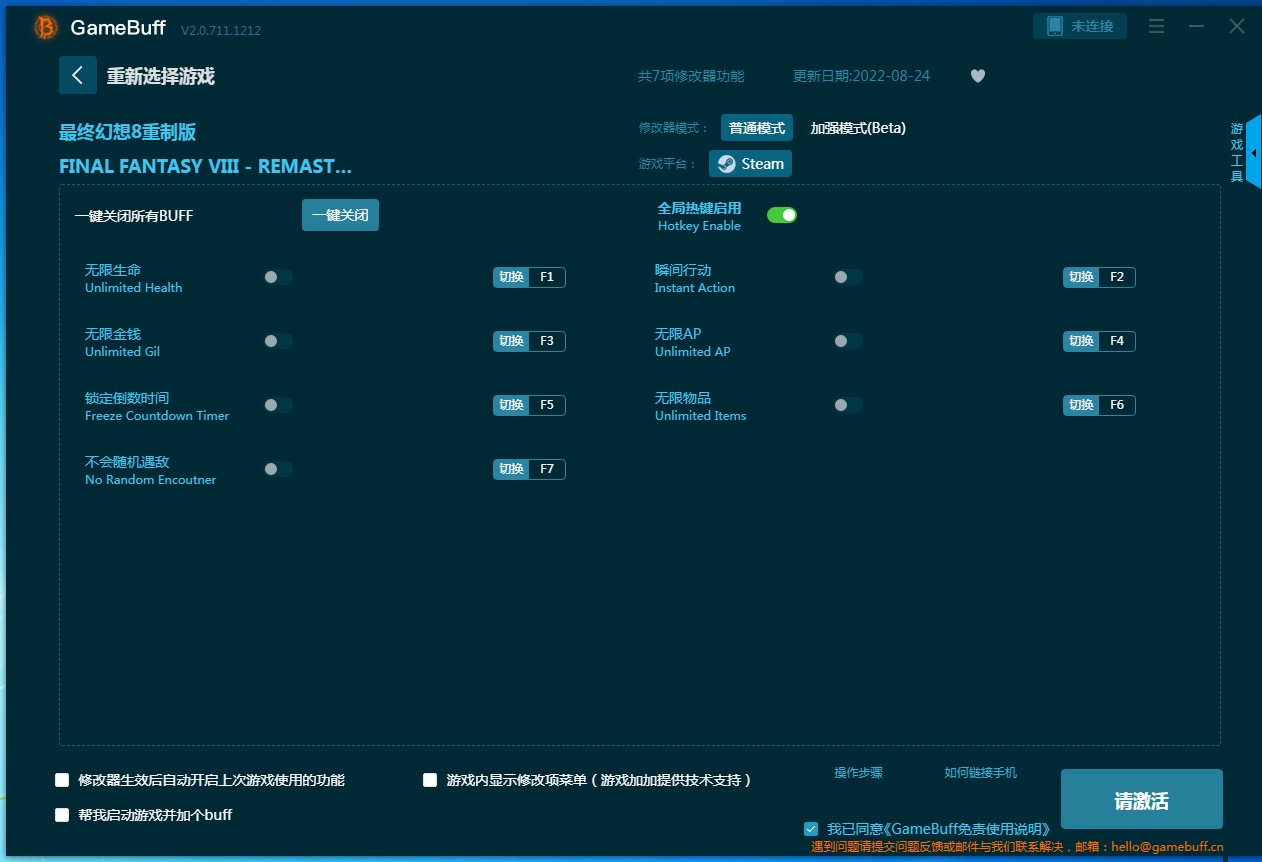Turn on No Random Encounter toggle
Screen dimensions: 1262x862
[x=278, y=469]
